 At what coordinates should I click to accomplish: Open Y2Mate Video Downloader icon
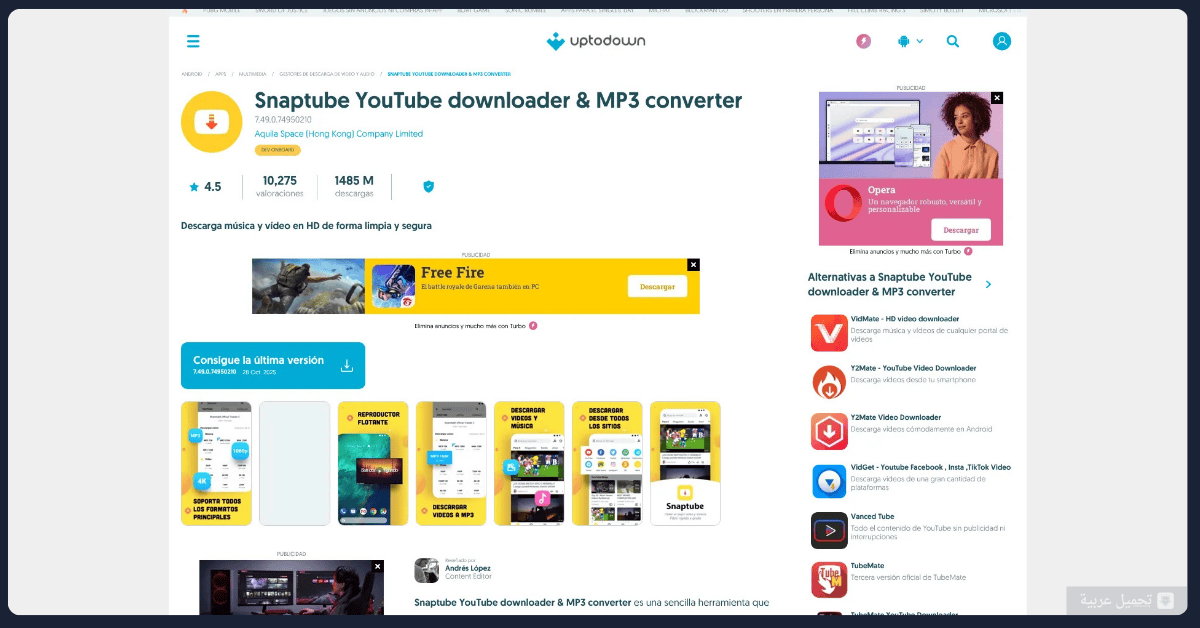pyautogui.click(x=829, y=431)
